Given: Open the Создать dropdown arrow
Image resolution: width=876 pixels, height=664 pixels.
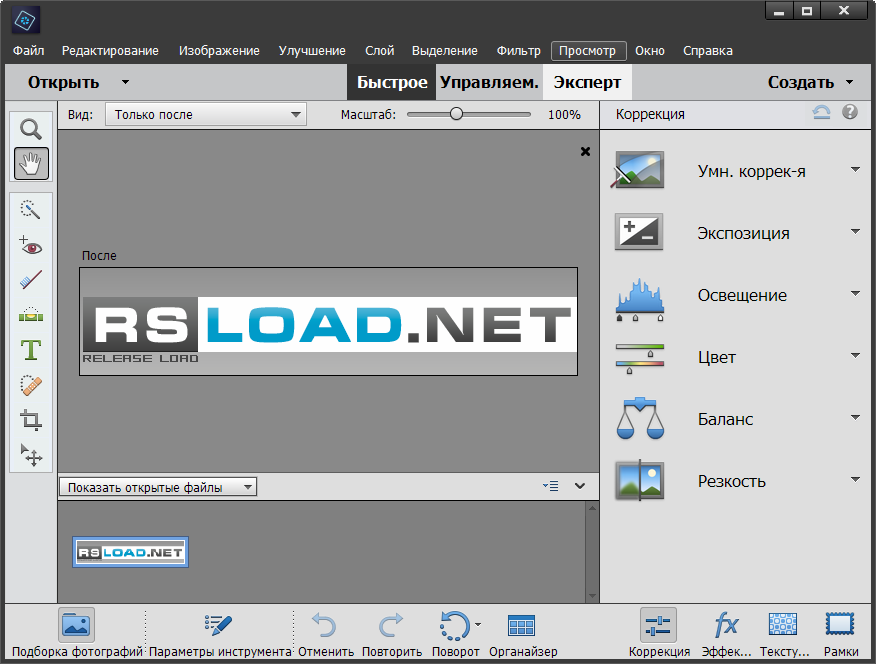Looking at the screenshot, I should (850, 82).
